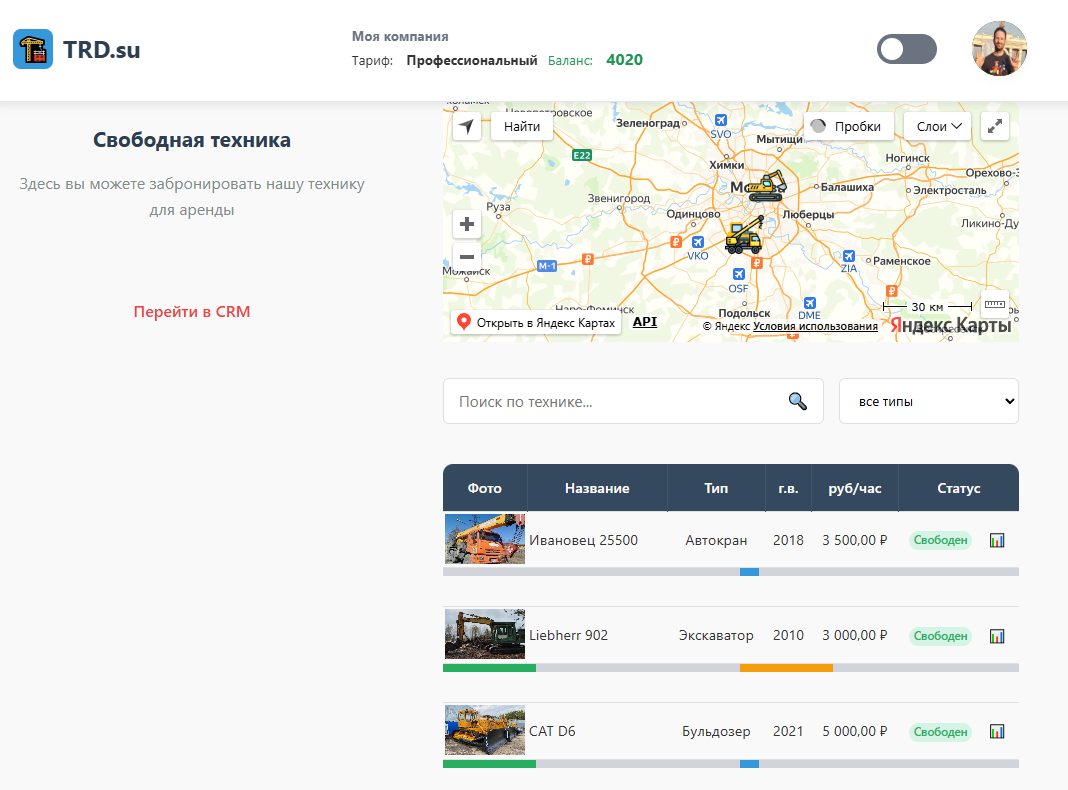Zoom out the map with minus button
The width and height of the screenshot is (1068, 790).
pyautogui.click(x=467, y=257)
